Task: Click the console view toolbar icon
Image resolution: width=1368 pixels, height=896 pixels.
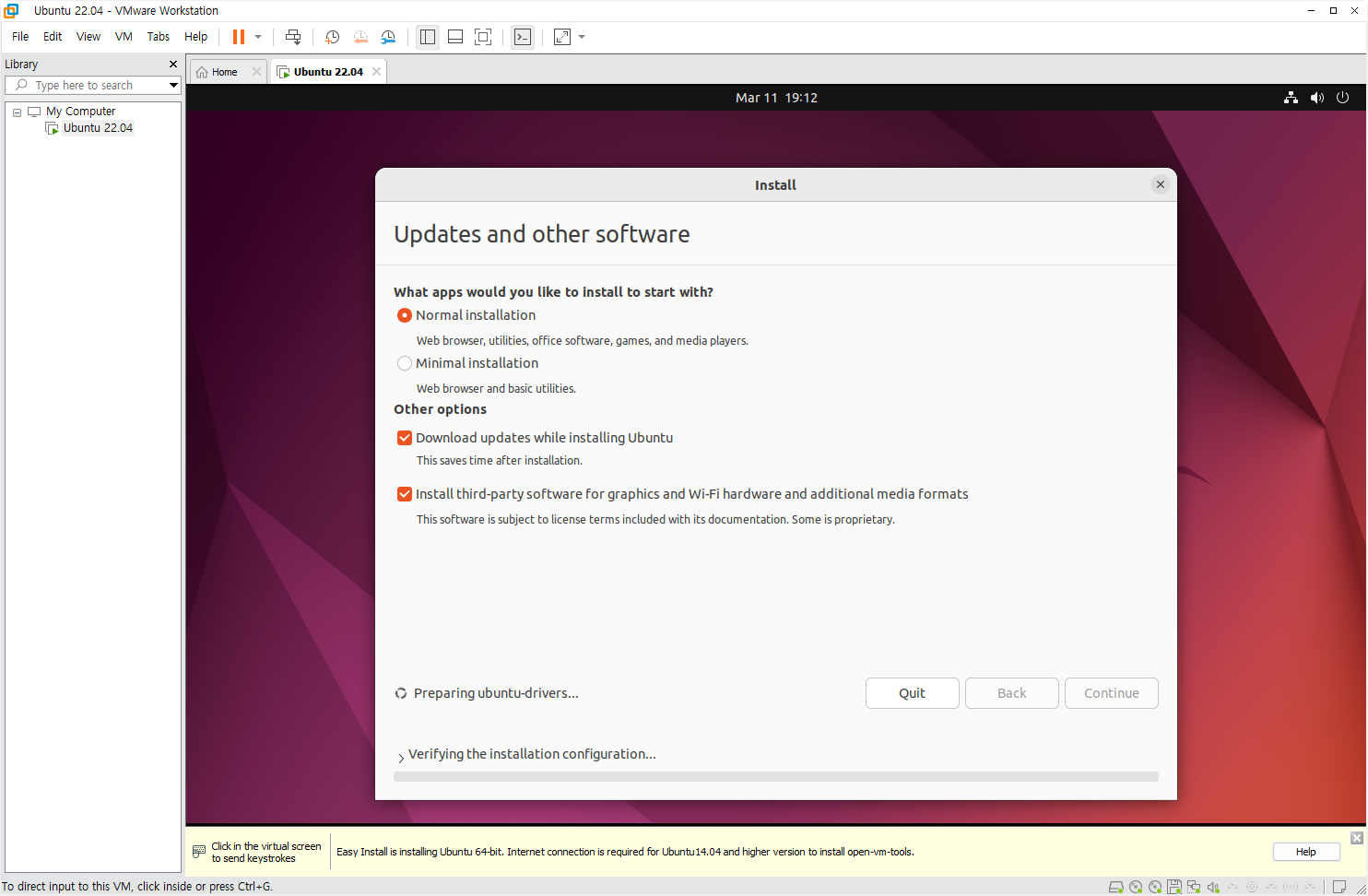Action: pos(523,37)
